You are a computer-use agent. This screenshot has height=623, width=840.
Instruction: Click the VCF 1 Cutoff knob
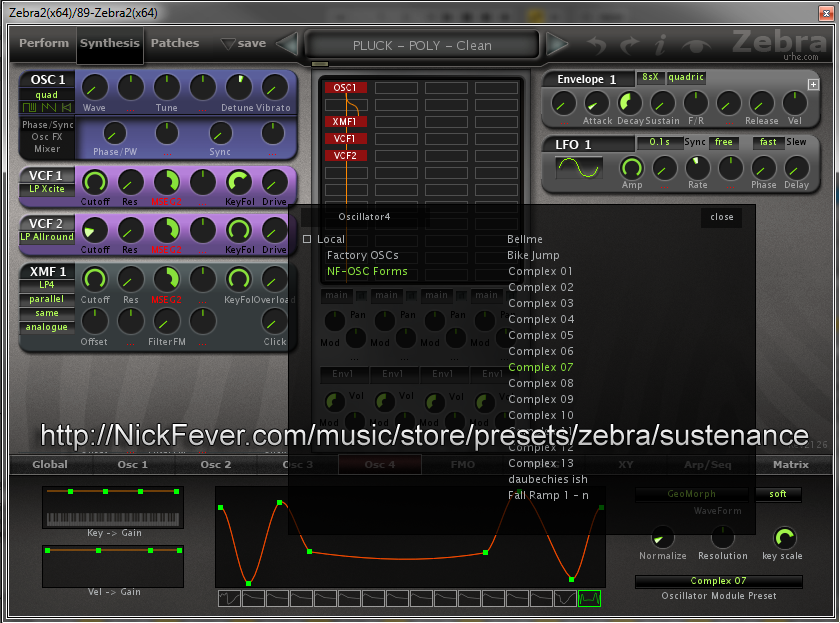click(x=94, y=183)
